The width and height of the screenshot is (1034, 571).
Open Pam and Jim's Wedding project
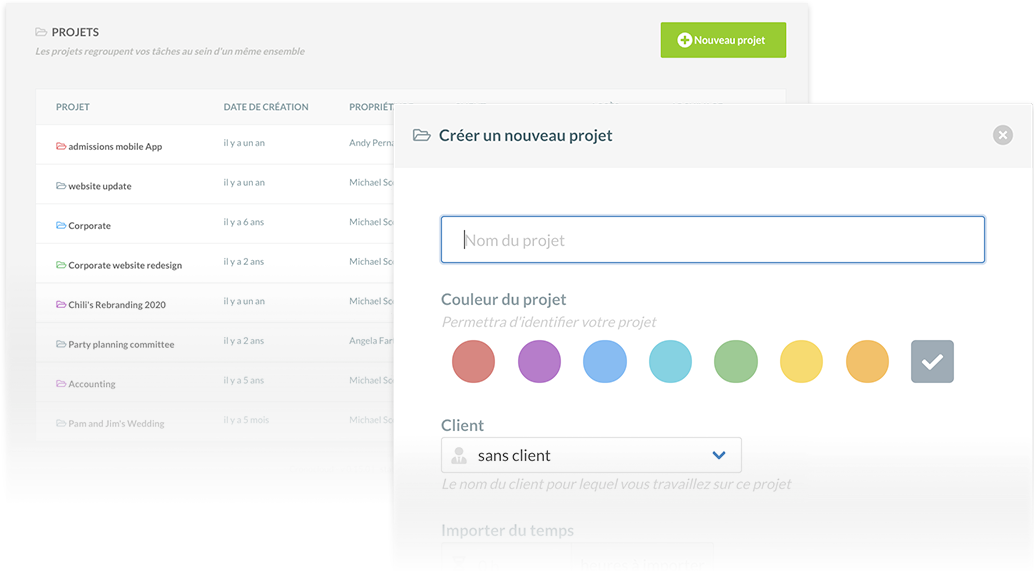(x=116, y=423)
